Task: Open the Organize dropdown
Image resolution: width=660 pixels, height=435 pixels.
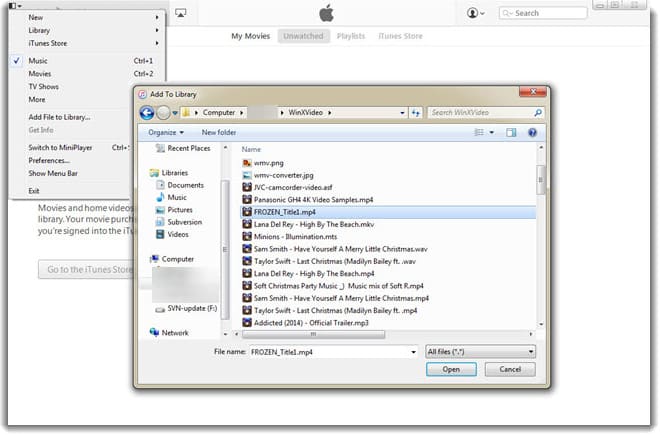Action: click(166, 133)
